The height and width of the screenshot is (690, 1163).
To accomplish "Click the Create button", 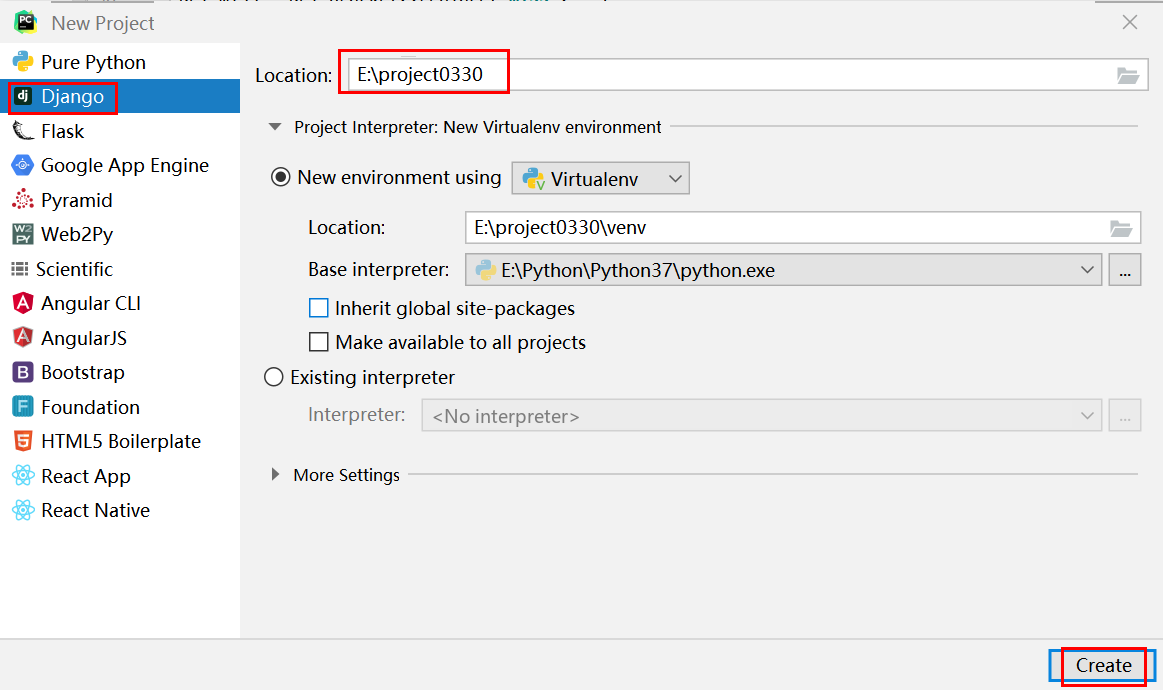I will click(1103, 666).
